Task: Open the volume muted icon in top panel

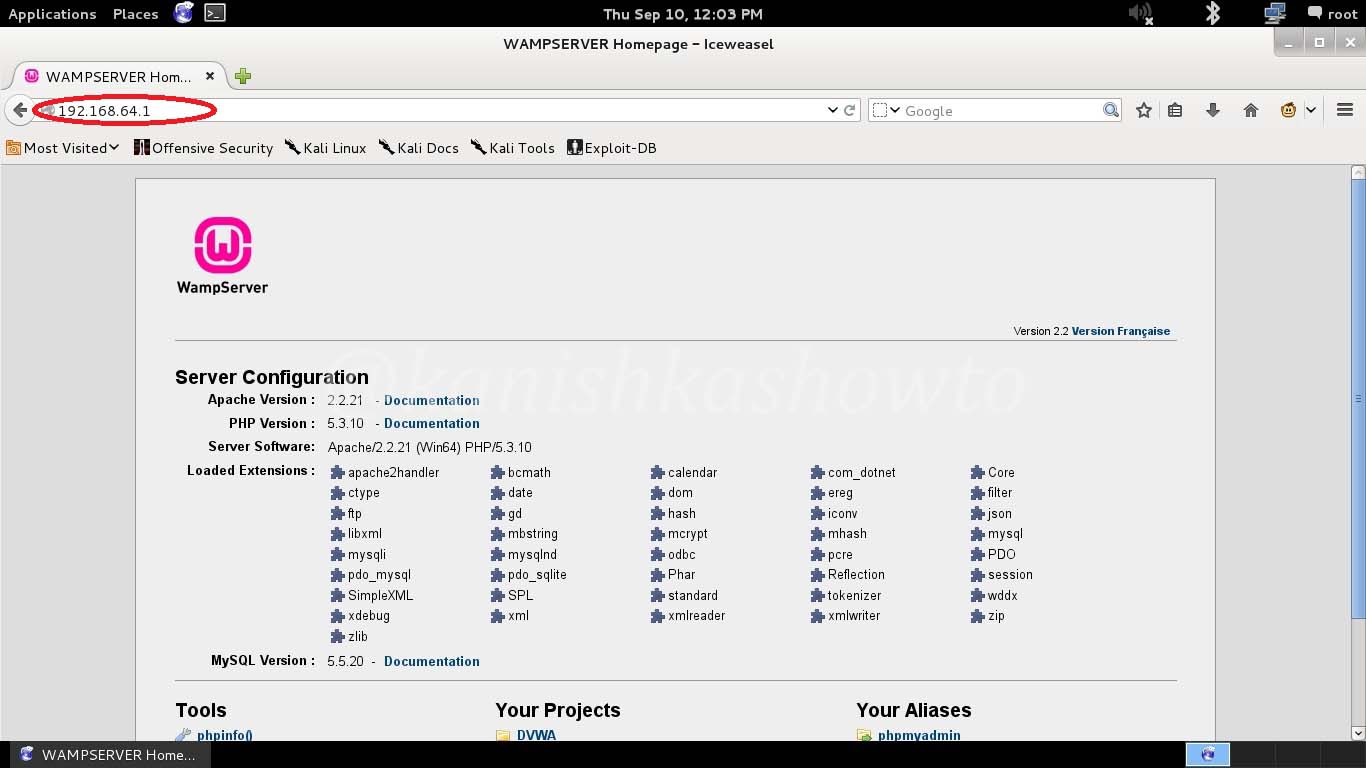Action: pyautogui.click(x=1140, y=13)
